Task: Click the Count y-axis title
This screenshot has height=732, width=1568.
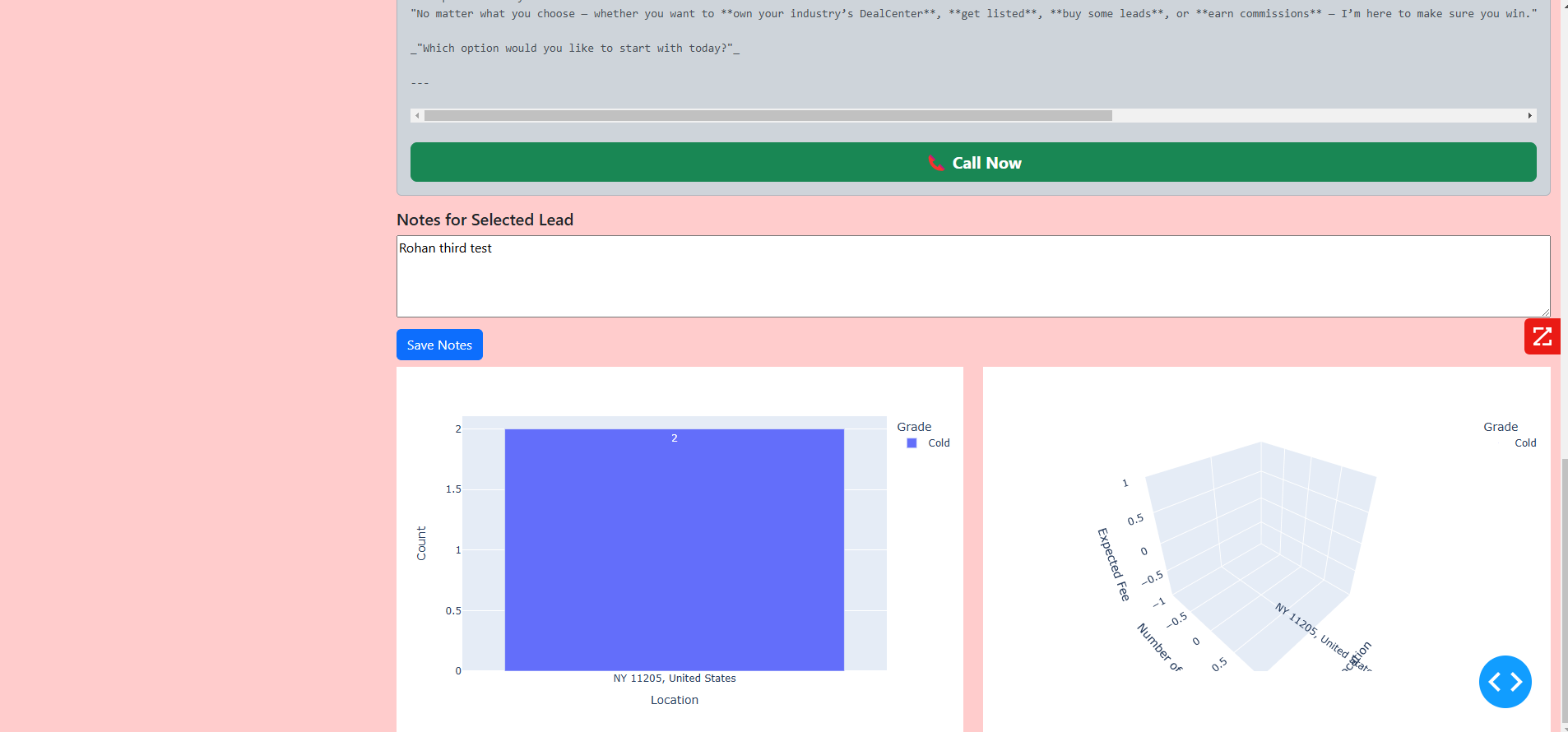Action: [x=421, y=544]
